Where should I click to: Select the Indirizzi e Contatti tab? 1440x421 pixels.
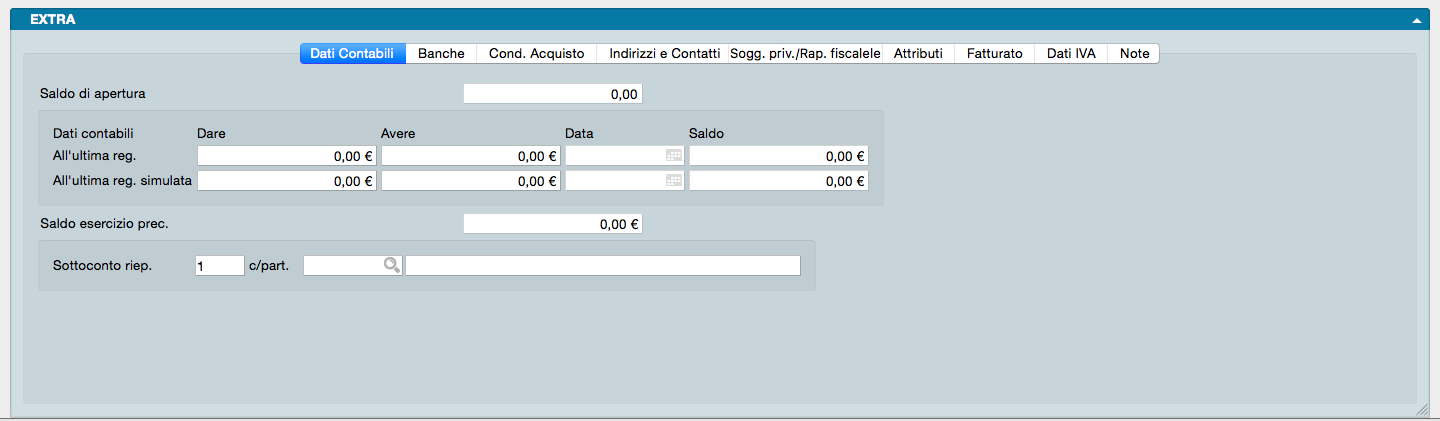point(664,54)
